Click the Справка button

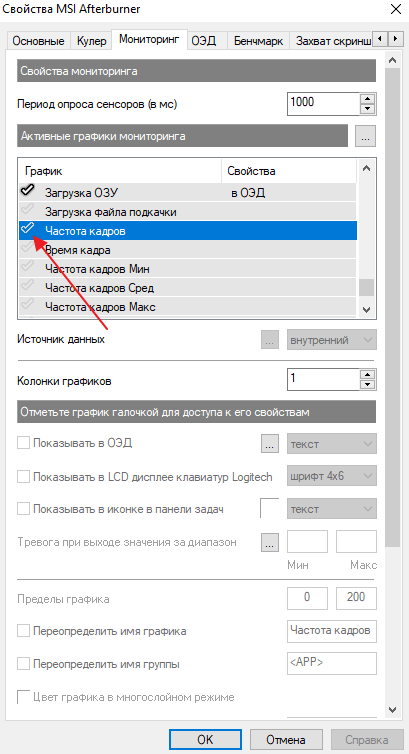(367, 739)
